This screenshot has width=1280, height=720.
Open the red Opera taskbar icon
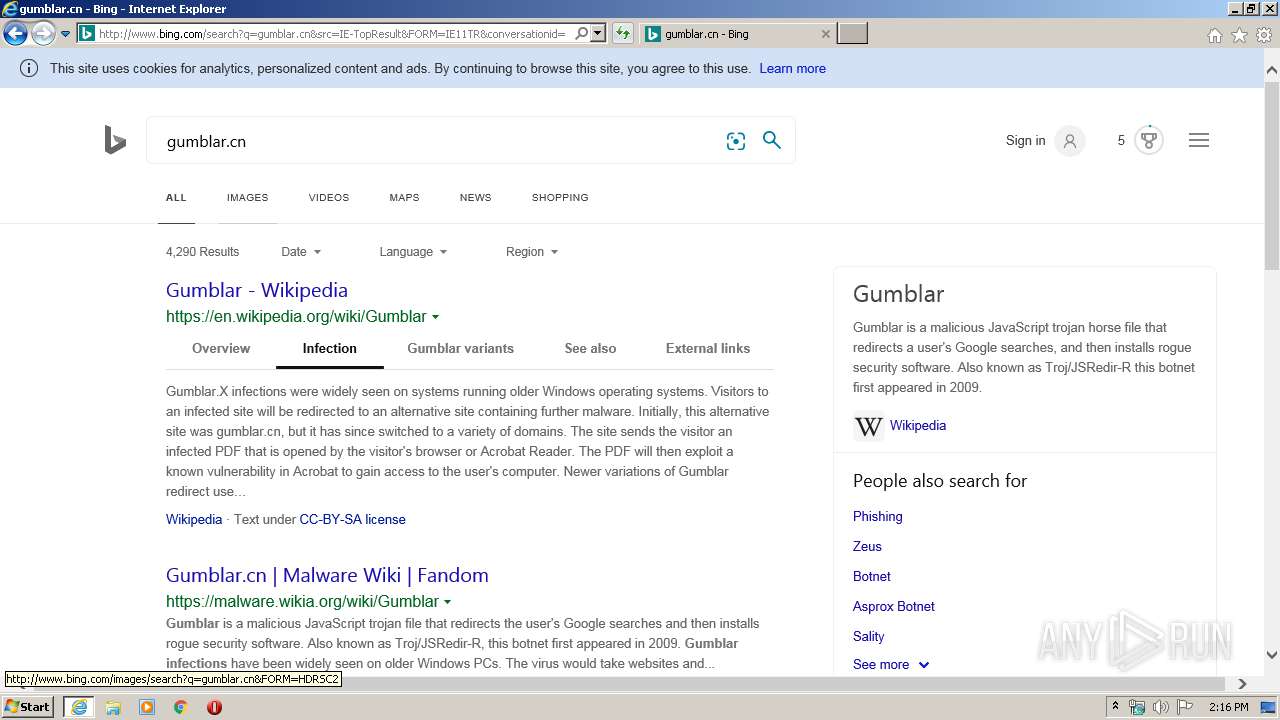click(x=214, y=707)
